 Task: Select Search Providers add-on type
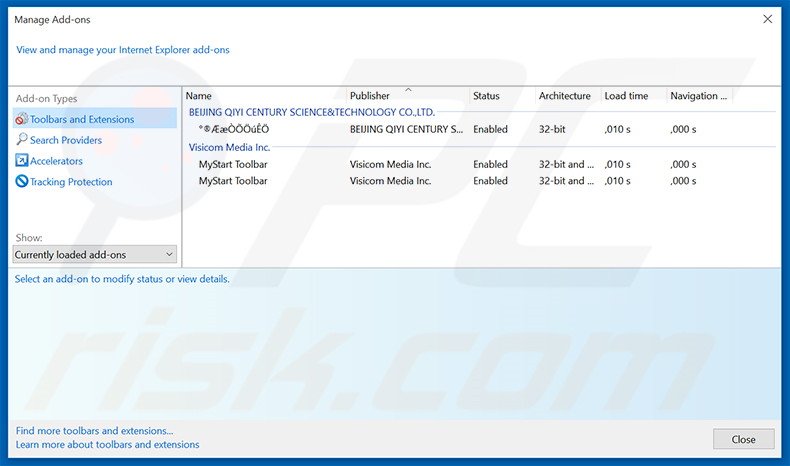tap(65, 140)
